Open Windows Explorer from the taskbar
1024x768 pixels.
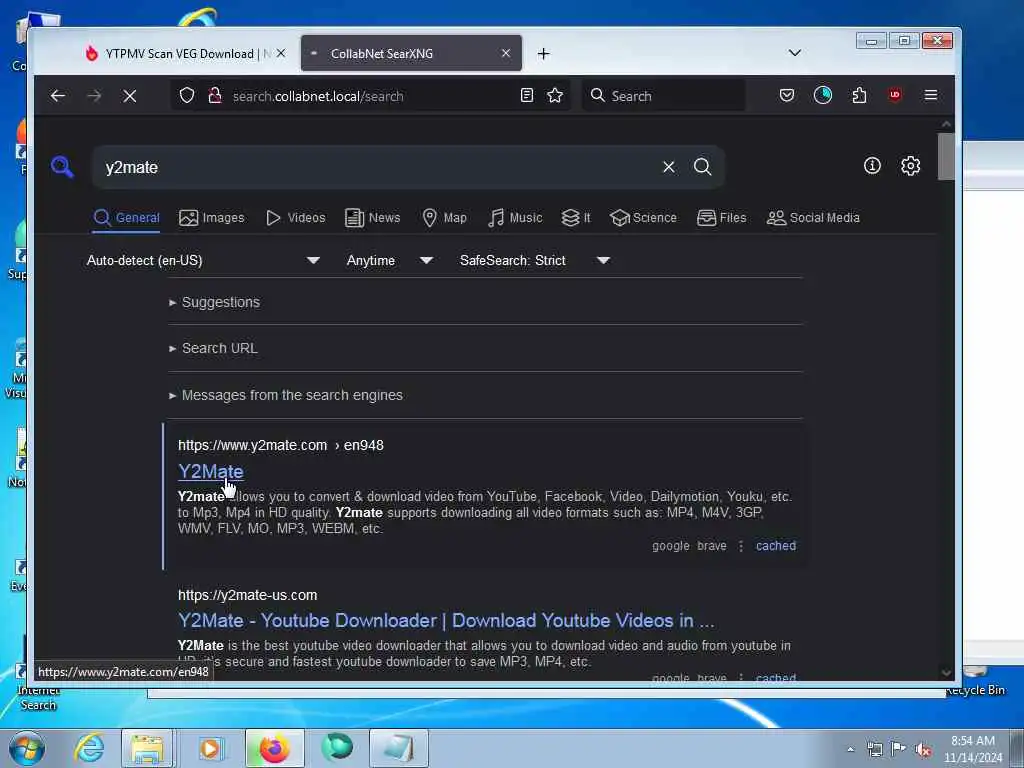tap(147, 748)
